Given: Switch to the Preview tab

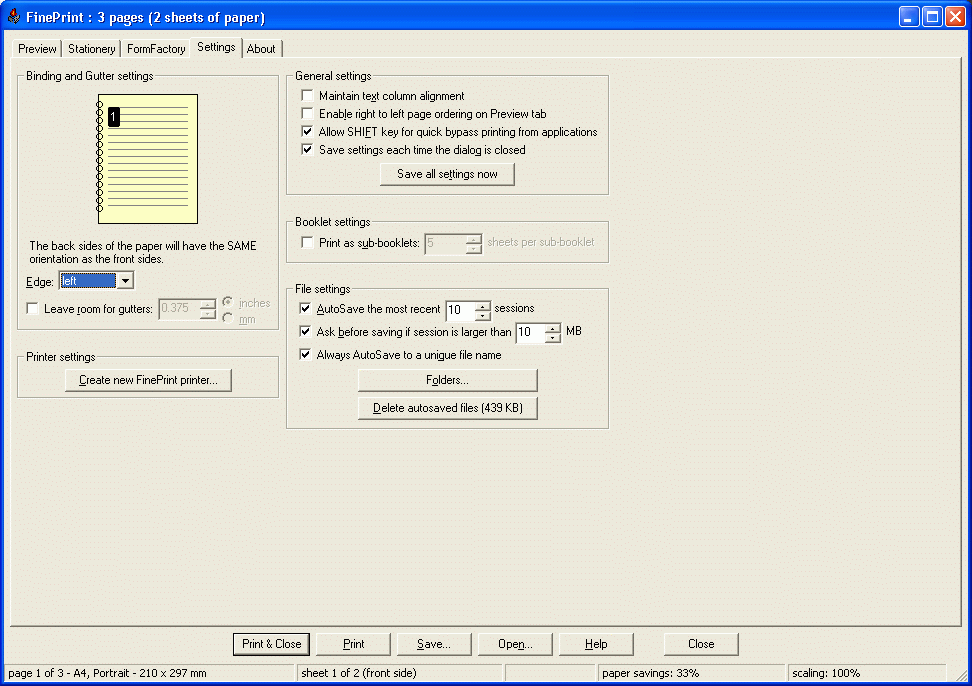Looking at the screenshot, I should click(x=36, y=48).
